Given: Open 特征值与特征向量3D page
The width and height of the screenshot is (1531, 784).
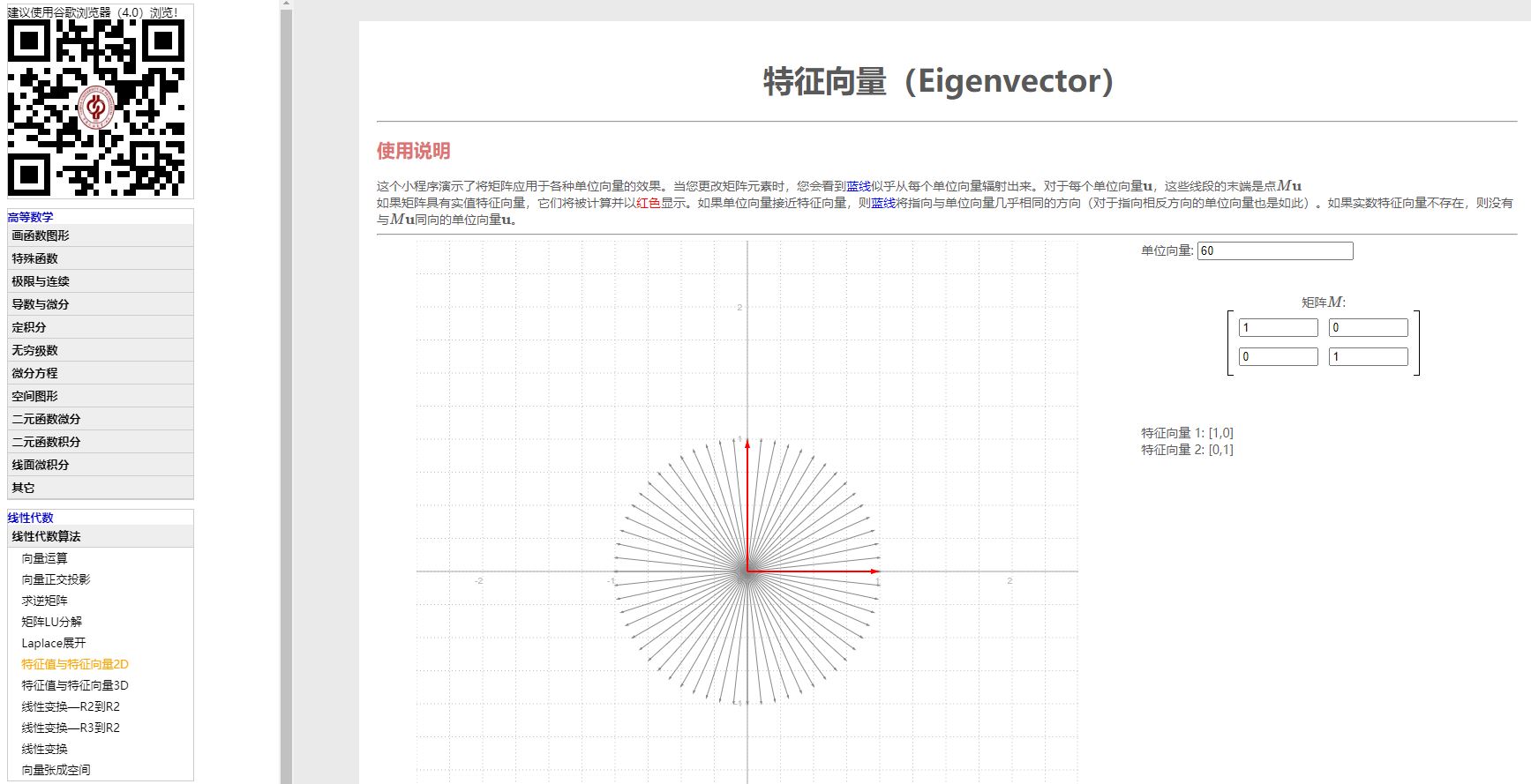Looking at the screenshot, I should 75,685.
